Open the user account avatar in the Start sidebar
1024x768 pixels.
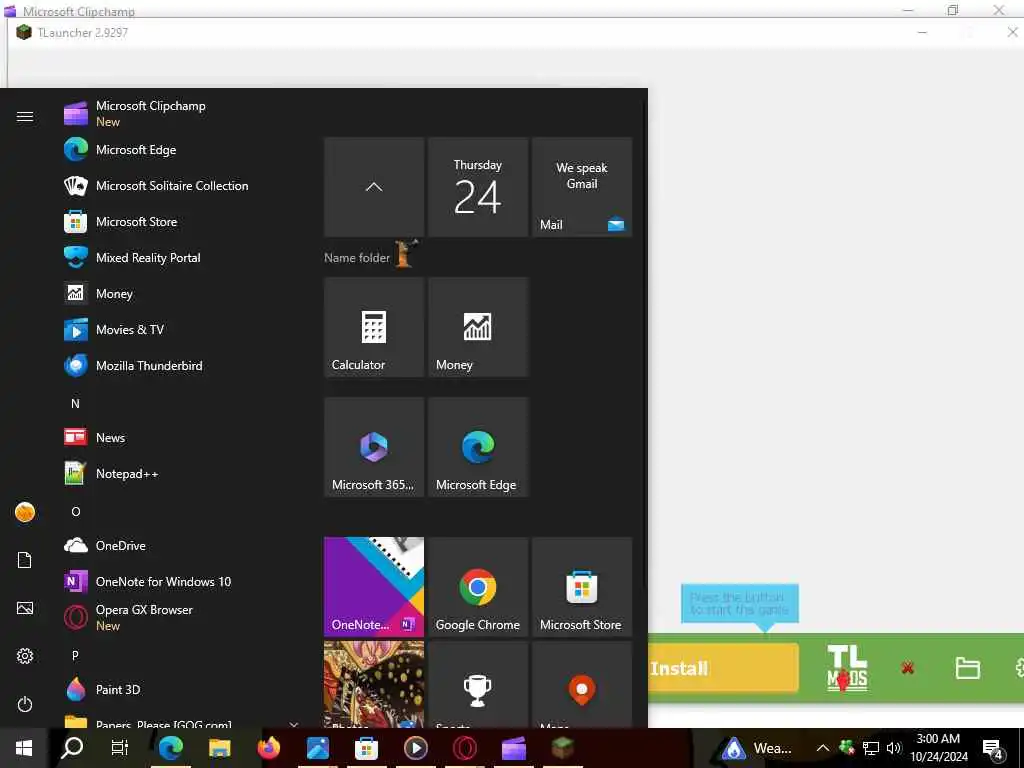(25, 512)
